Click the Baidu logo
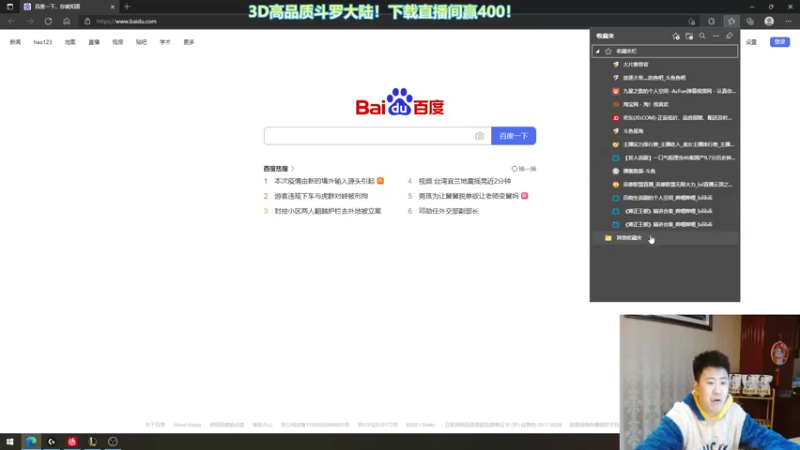 point(399,102)
